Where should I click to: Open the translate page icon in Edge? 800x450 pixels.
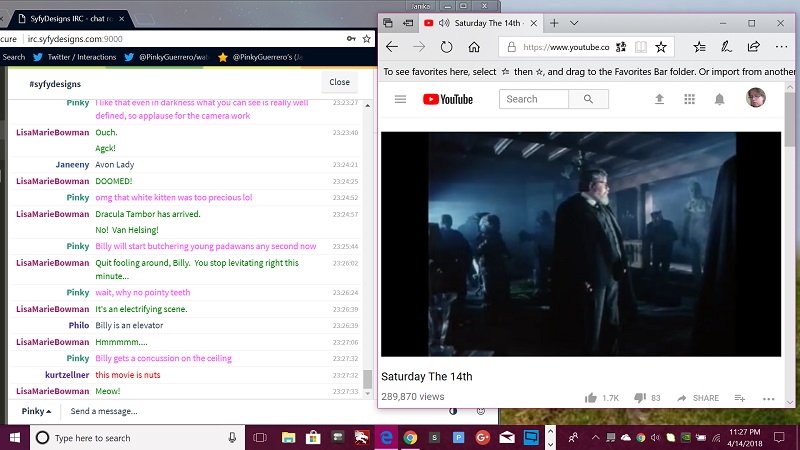tap(621, 47)
